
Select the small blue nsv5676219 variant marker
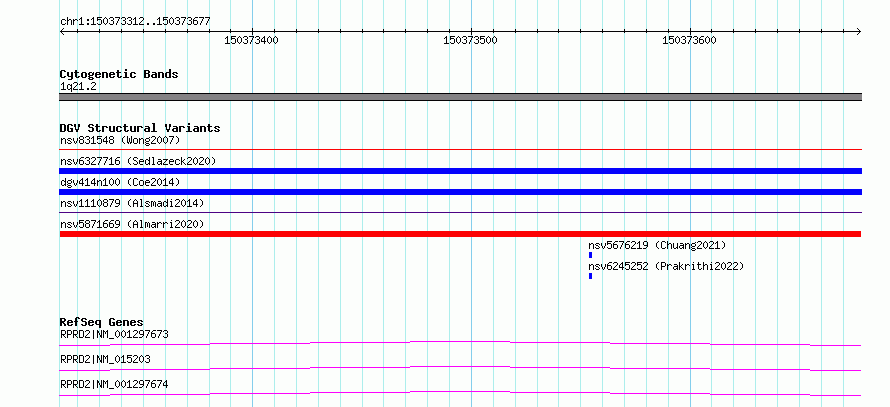pos(590,255)
